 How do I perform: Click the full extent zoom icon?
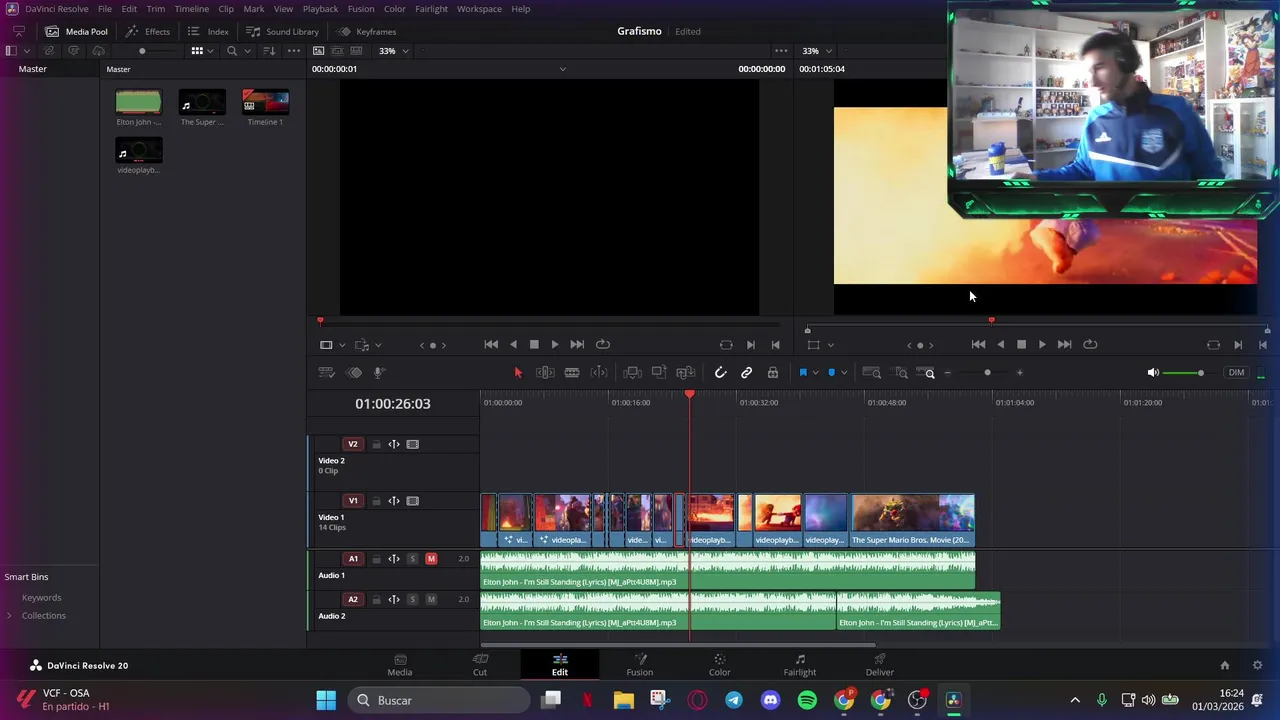pyautogui.click(x=872, y=373)
